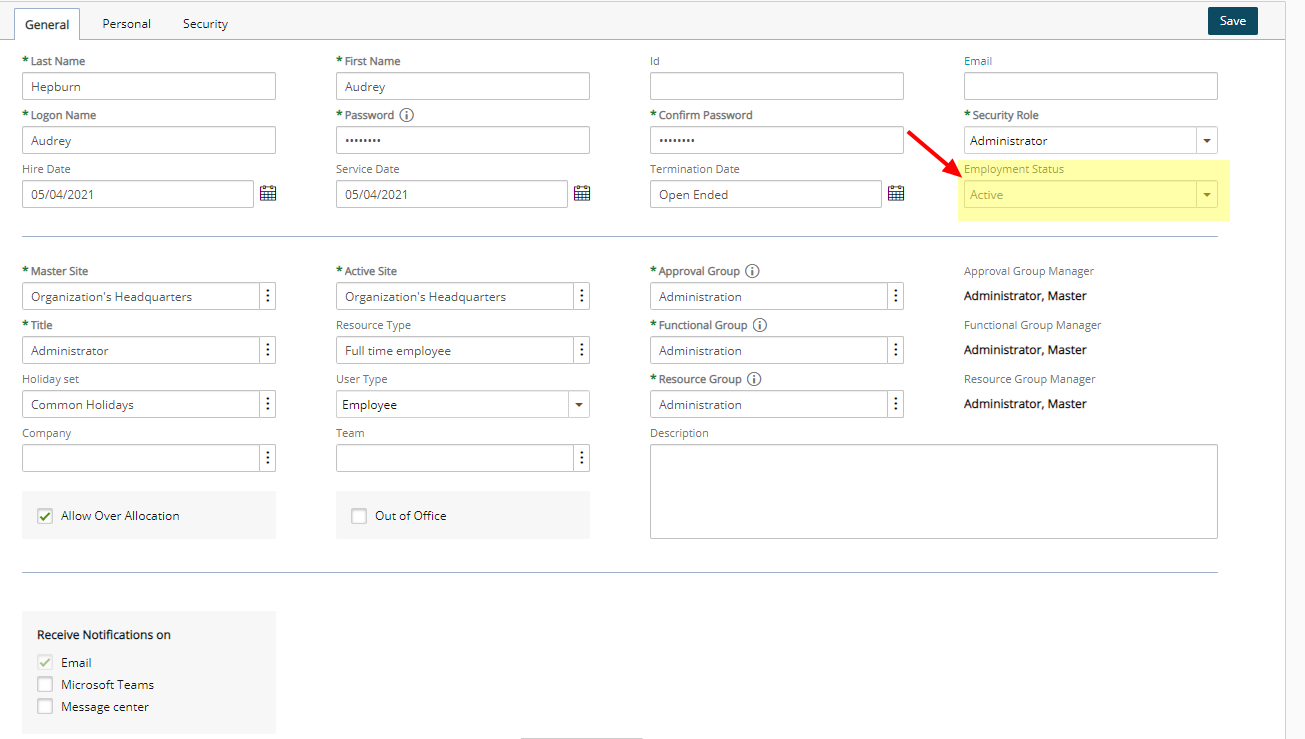Open Company field browse menu dots

coord(268,458)
